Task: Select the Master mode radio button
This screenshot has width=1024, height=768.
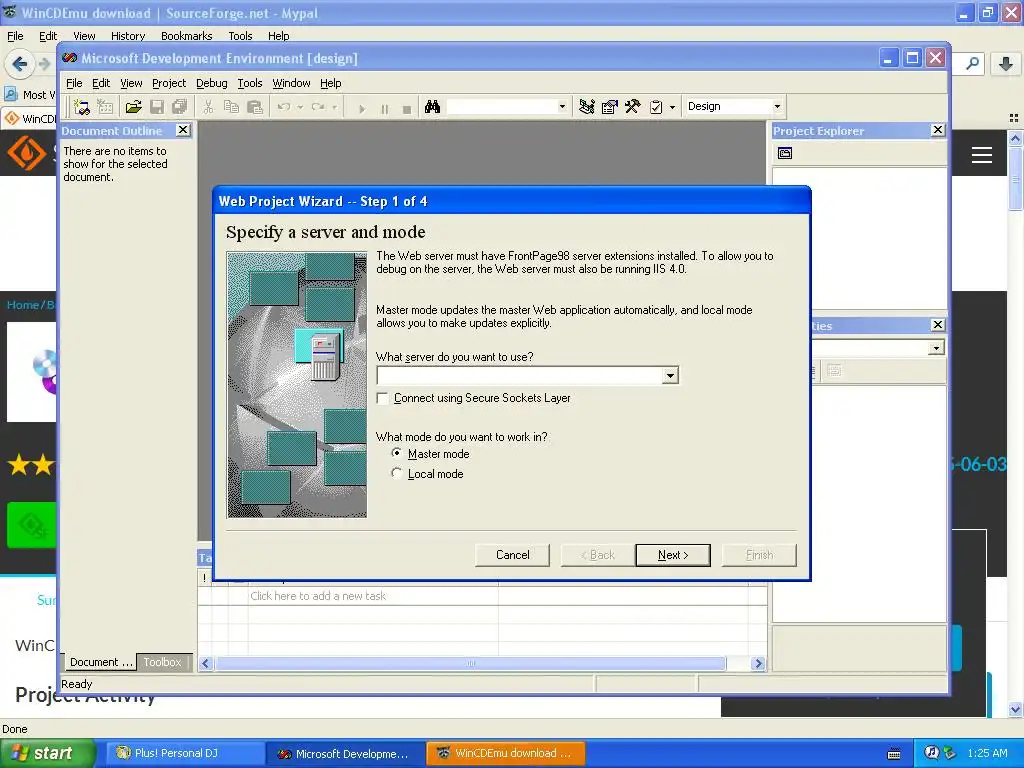Action: (x=396, y=453)
